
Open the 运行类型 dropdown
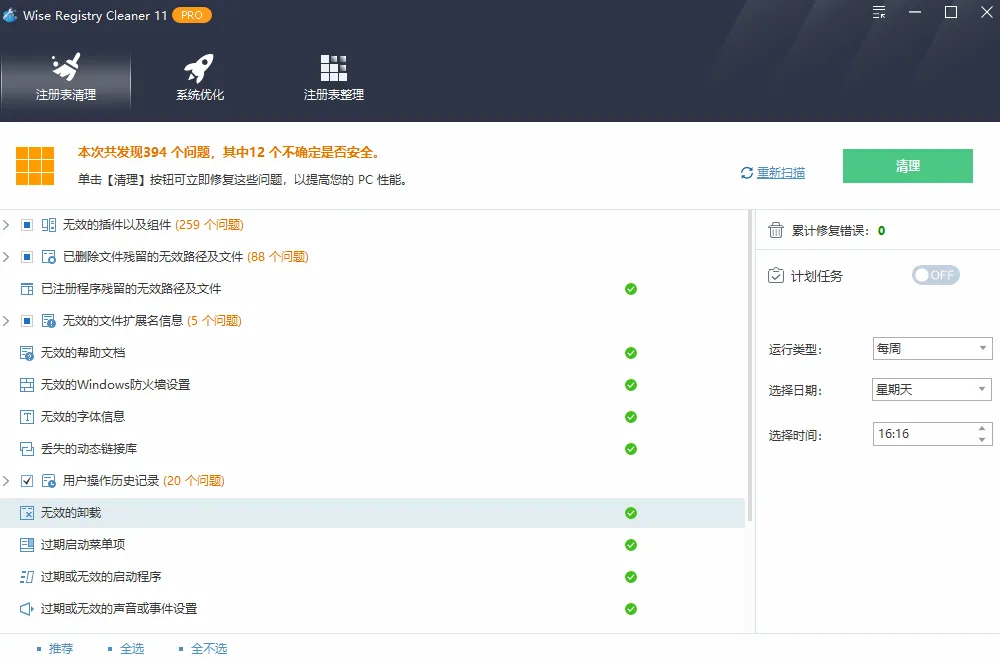[932, 349]
